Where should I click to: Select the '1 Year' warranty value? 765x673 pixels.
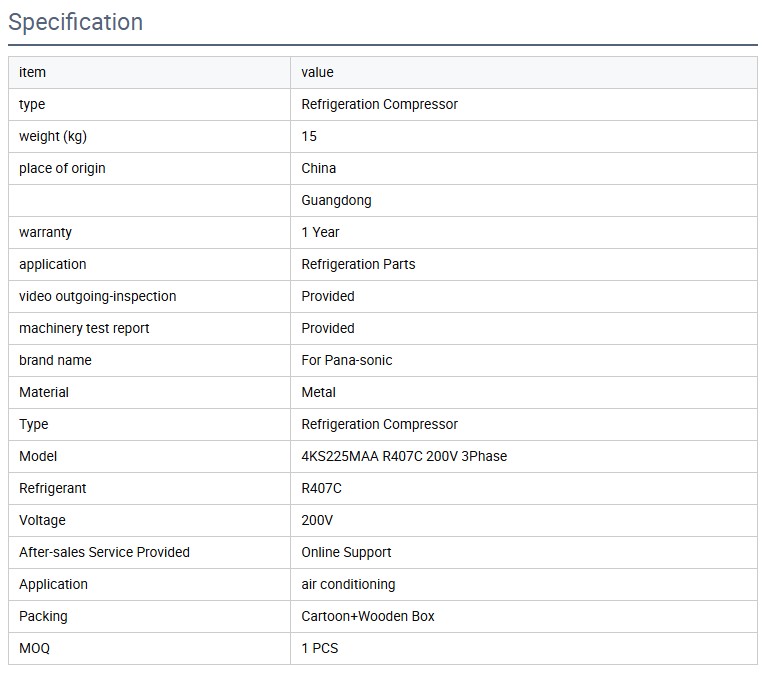click(x=320, y=232)
